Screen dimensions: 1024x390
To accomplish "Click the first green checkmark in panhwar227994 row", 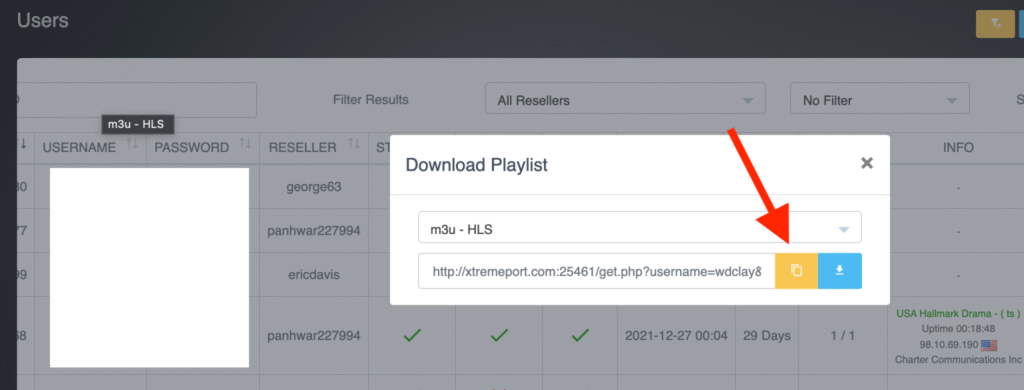I will click(412, 336).
